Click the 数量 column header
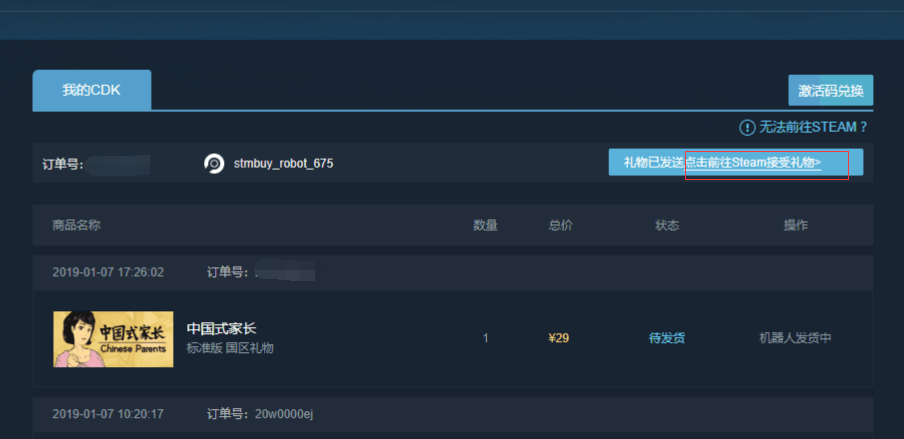The image size is (904, 439). click(x=485, y=225)
